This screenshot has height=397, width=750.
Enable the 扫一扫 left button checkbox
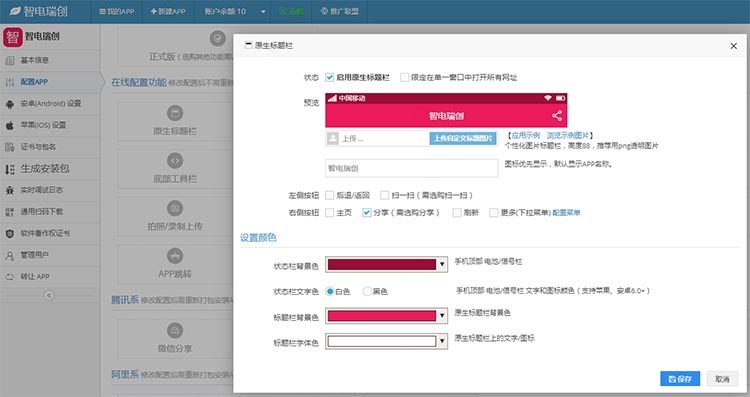(x=385, y=195)
